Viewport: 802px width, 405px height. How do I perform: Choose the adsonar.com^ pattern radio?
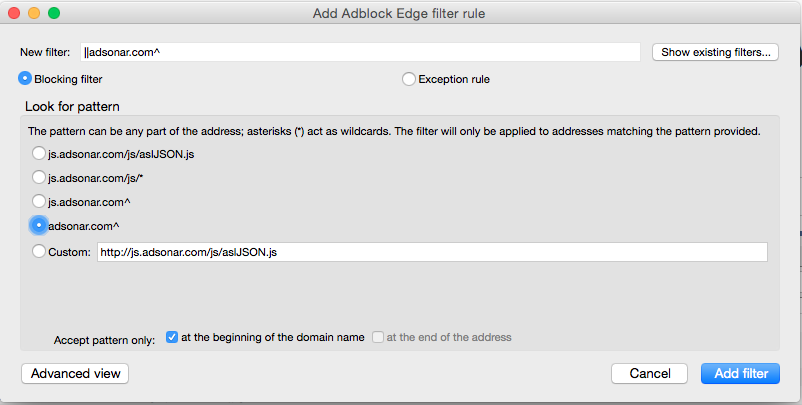(x=39, y=226)
